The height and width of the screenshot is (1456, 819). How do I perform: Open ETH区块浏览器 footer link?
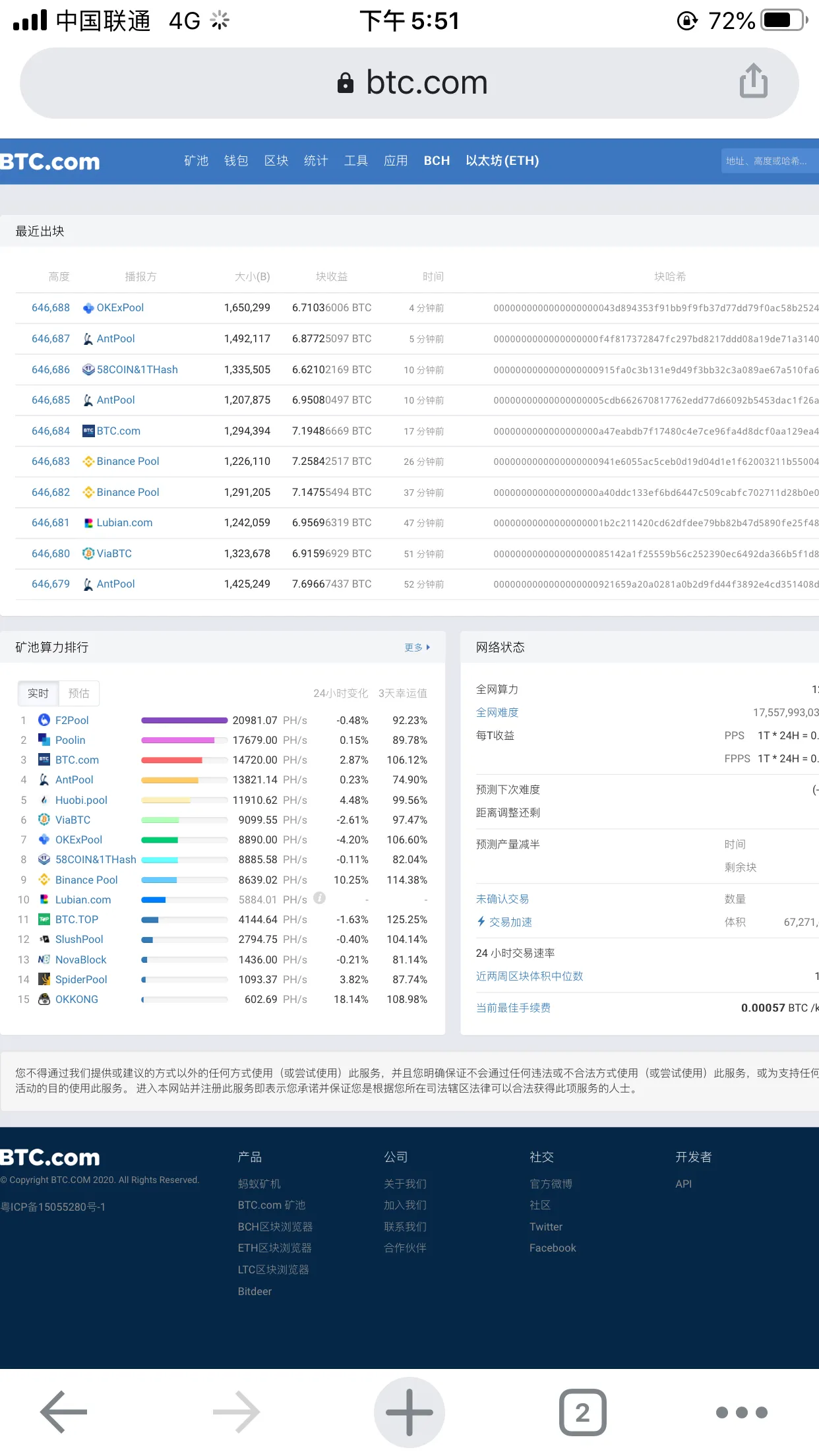pos(275,1248)
